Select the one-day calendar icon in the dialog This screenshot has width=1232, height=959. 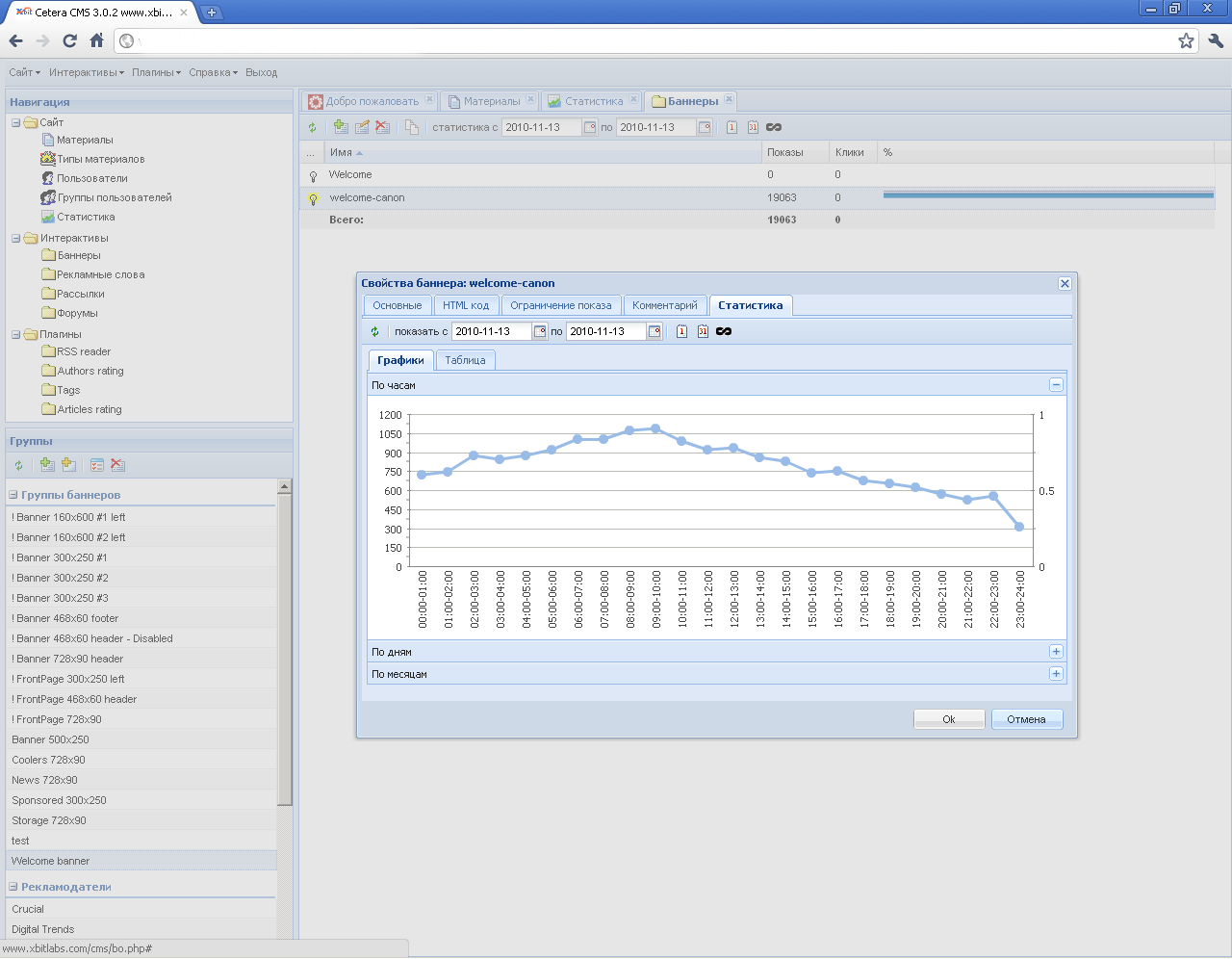coord(681,332)
